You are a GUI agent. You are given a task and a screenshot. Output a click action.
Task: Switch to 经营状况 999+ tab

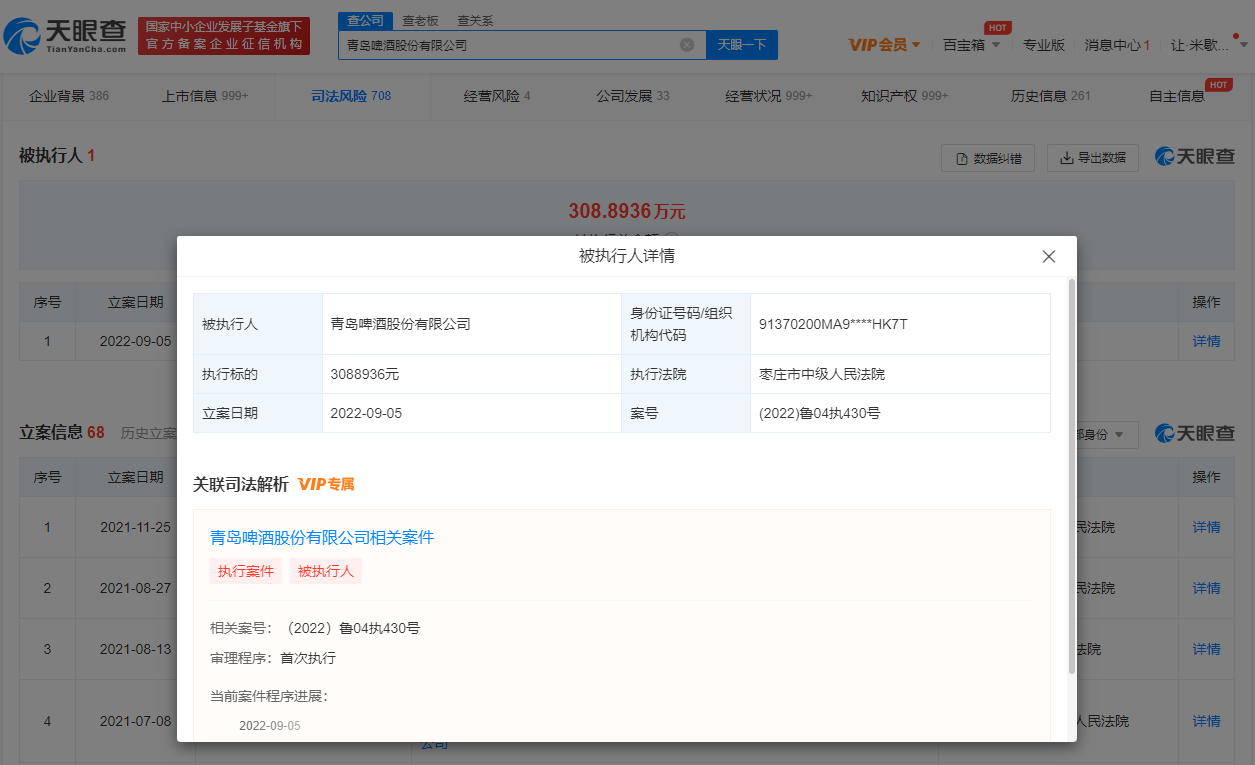(x=769, y=96)
